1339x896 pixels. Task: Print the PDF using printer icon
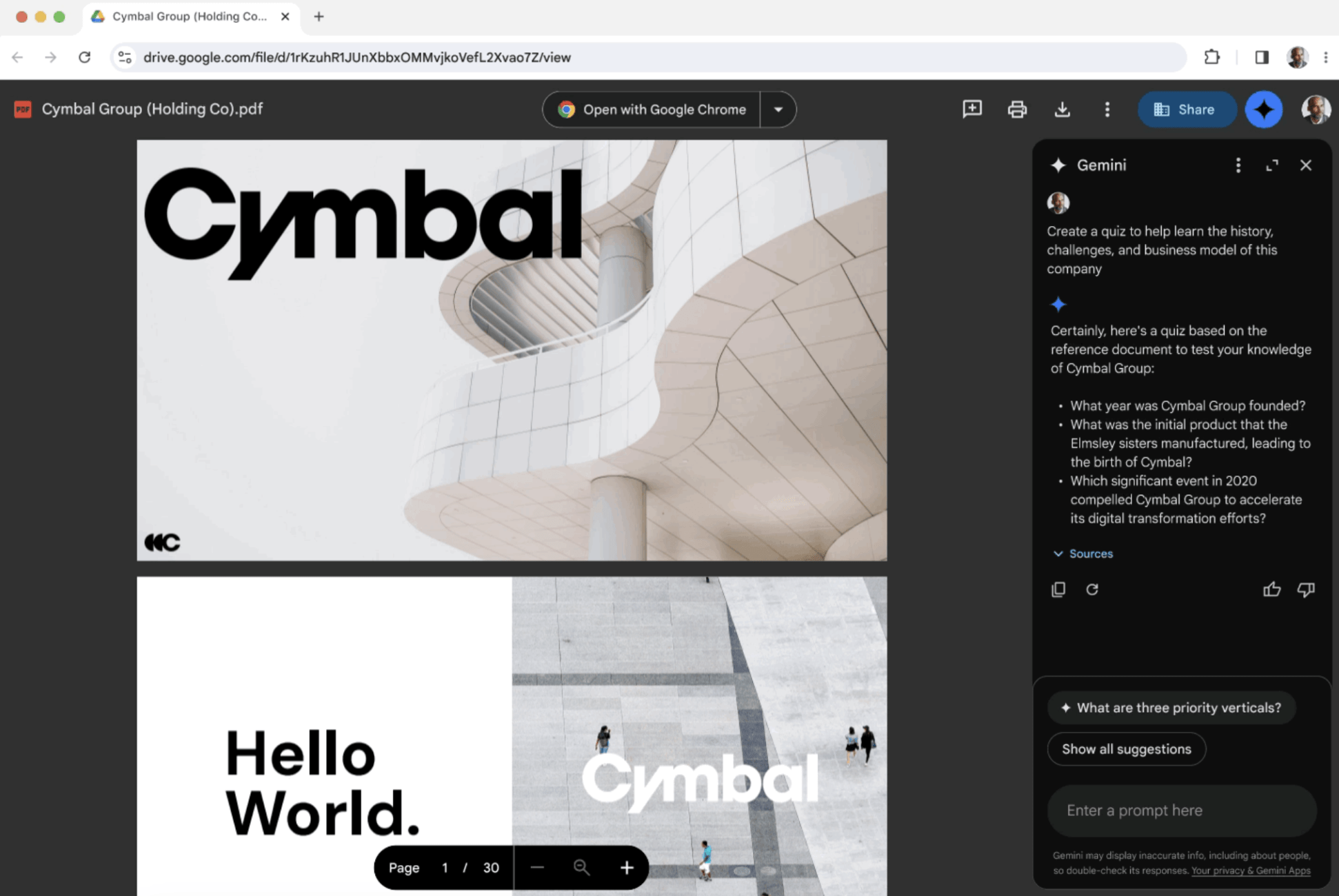click(x=1017, y=109)
